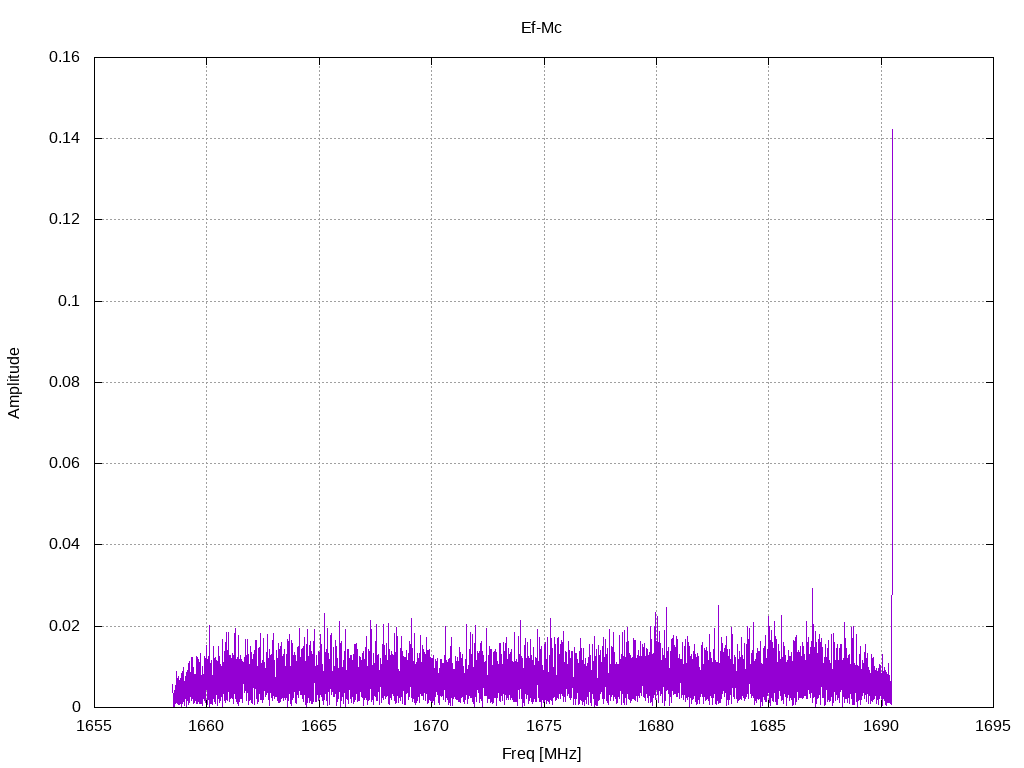Click the y-axis tick label 0.04

pos(64,544)
